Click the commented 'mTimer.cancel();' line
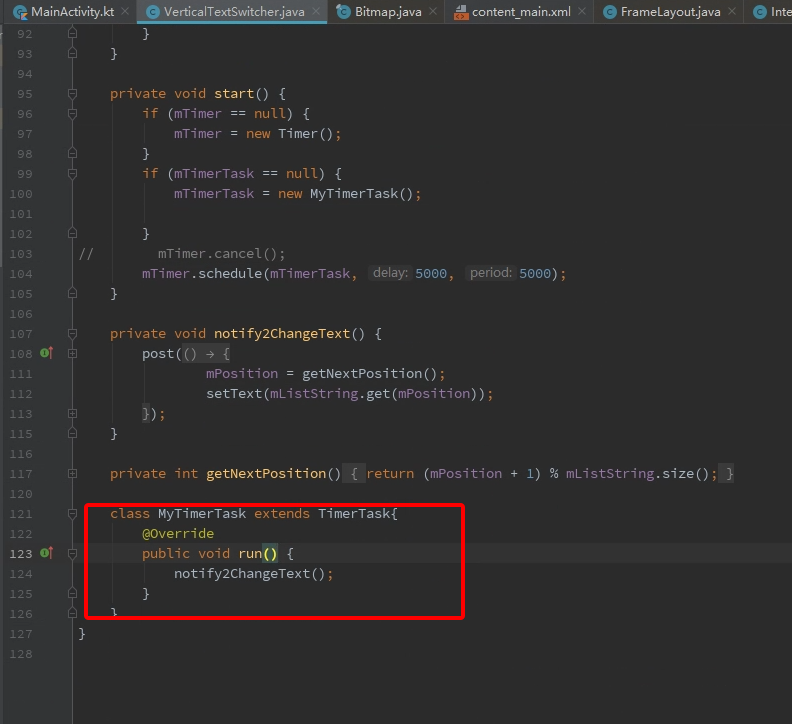The image size is (792, 724). point(221,254)
